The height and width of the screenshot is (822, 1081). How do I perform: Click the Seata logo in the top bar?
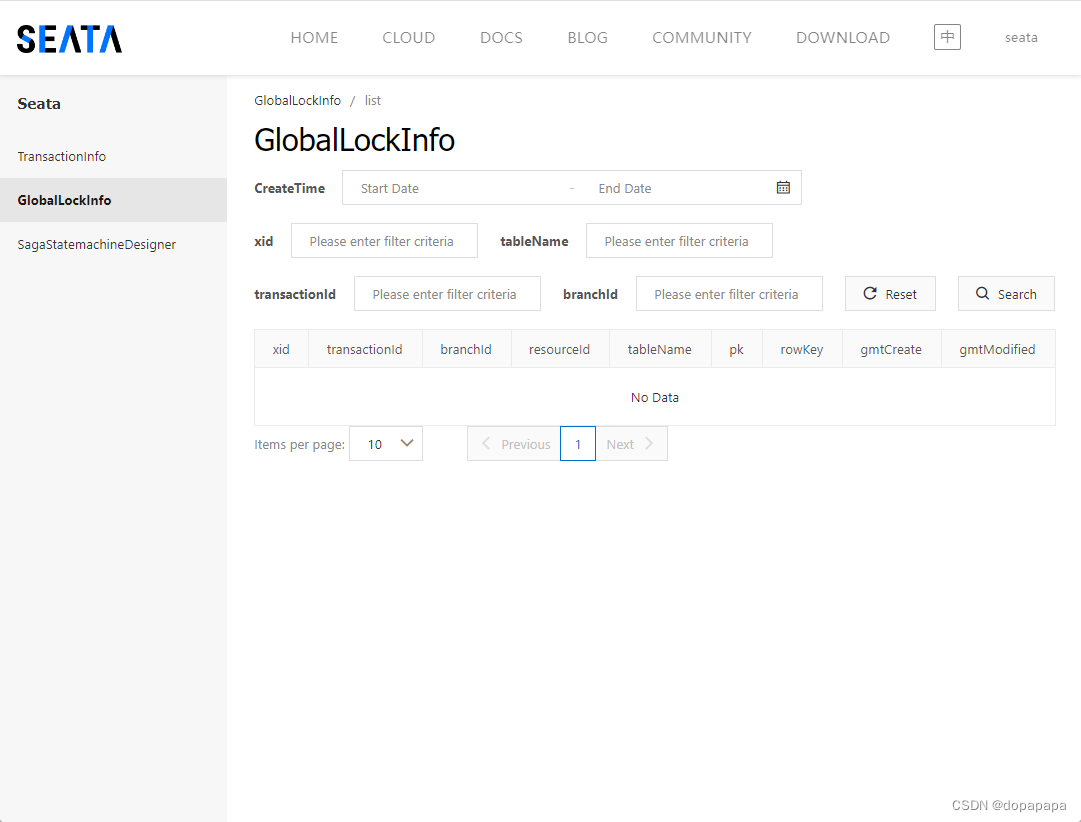tap(68, 37)
